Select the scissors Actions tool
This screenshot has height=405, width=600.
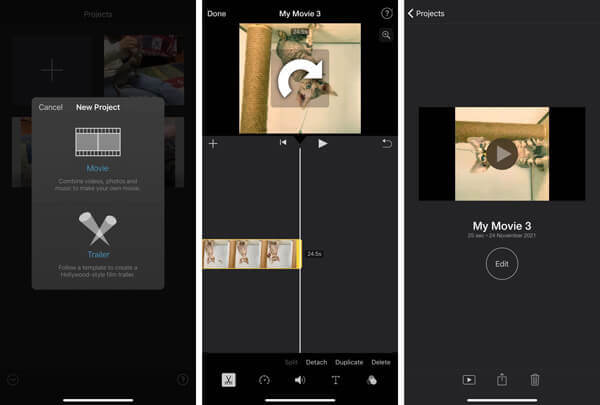click(x=228, y=380)
